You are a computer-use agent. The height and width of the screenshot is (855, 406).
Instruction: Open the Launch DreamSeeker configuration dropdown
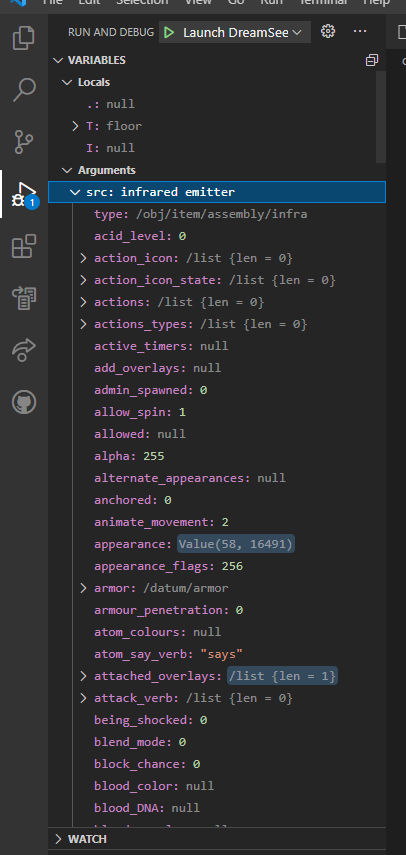(x=235, y=32)
